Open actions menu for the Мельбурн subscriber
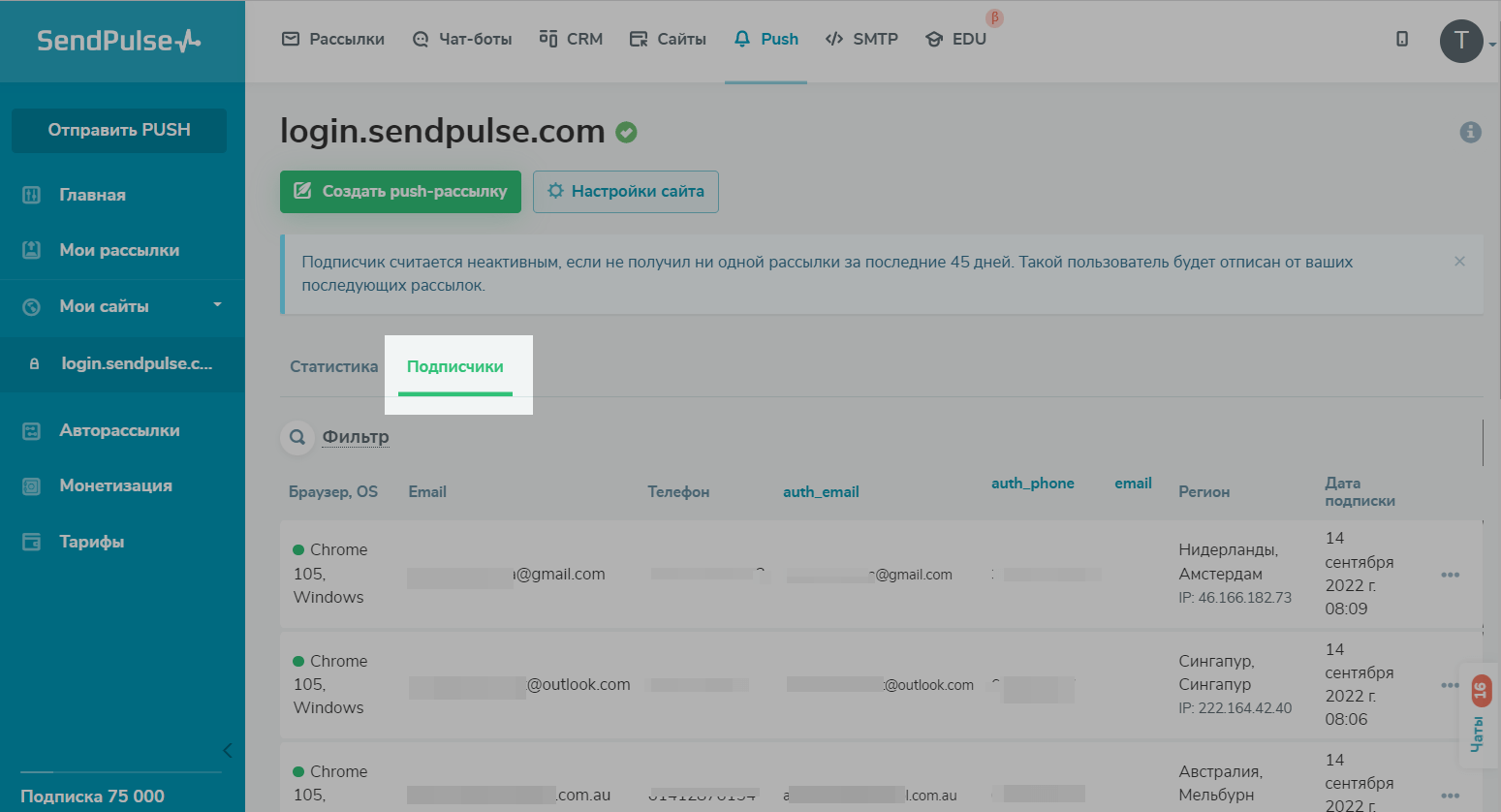This screenshot has width=1501, height=812. pyautogui.click(x=1450, y=796)
